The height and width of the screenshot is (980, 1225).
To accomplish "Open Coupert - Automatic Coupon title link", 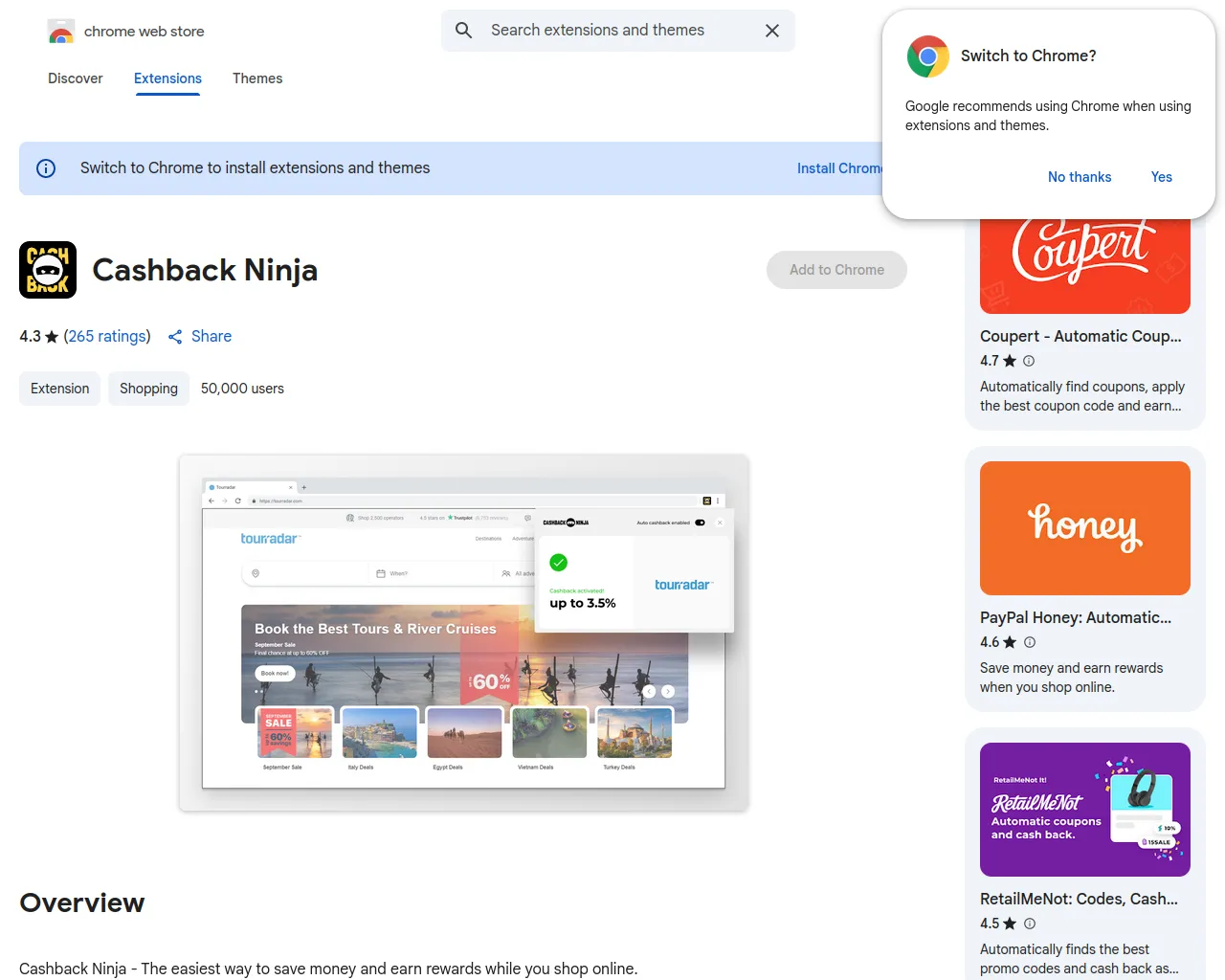I will (1080, 336).
